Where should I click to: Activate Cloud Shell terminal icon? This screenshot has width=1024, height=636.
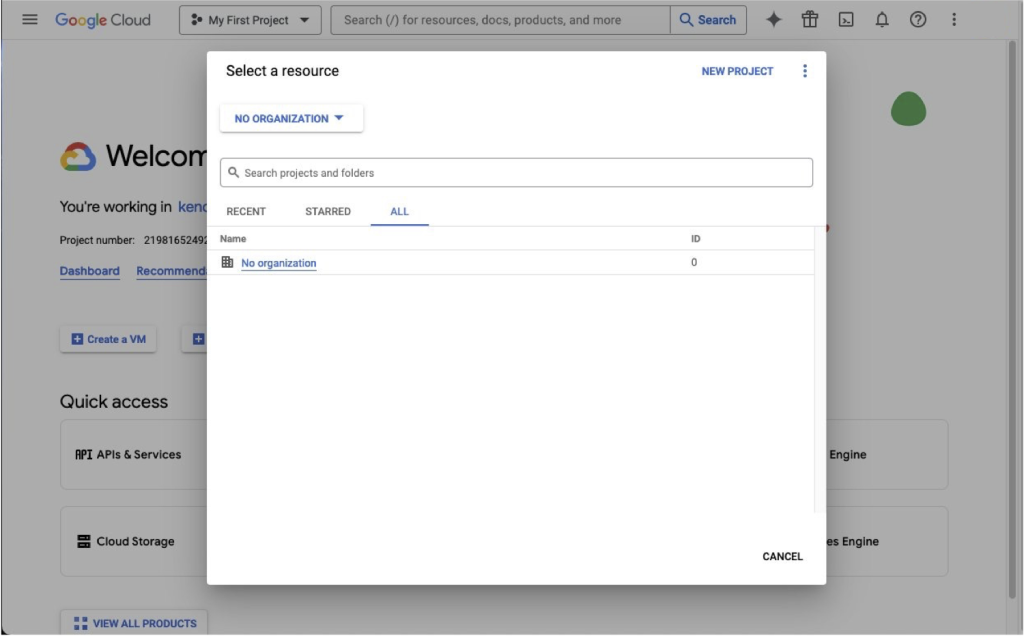[x=846, y=18]
